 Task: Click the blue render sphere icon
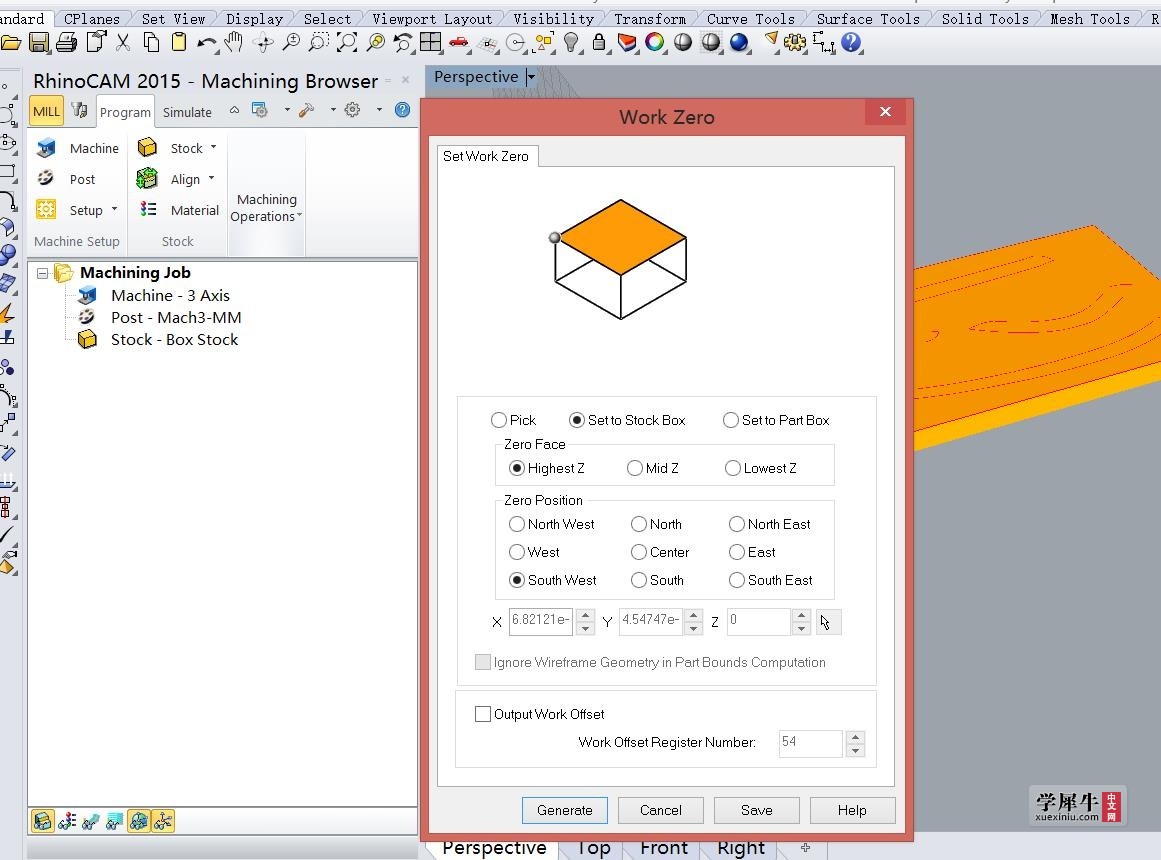click(739, 42)
